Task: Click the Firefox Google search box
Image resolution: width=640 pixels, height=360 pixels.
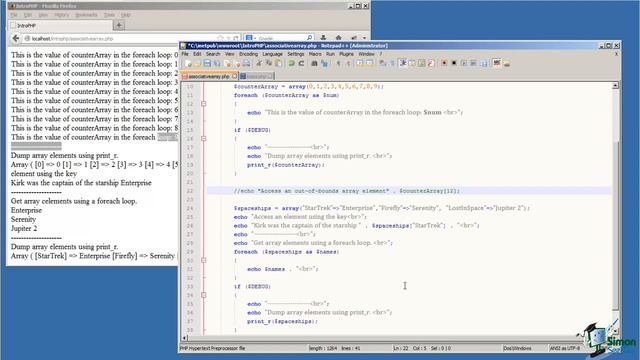Action: point(280,38)
